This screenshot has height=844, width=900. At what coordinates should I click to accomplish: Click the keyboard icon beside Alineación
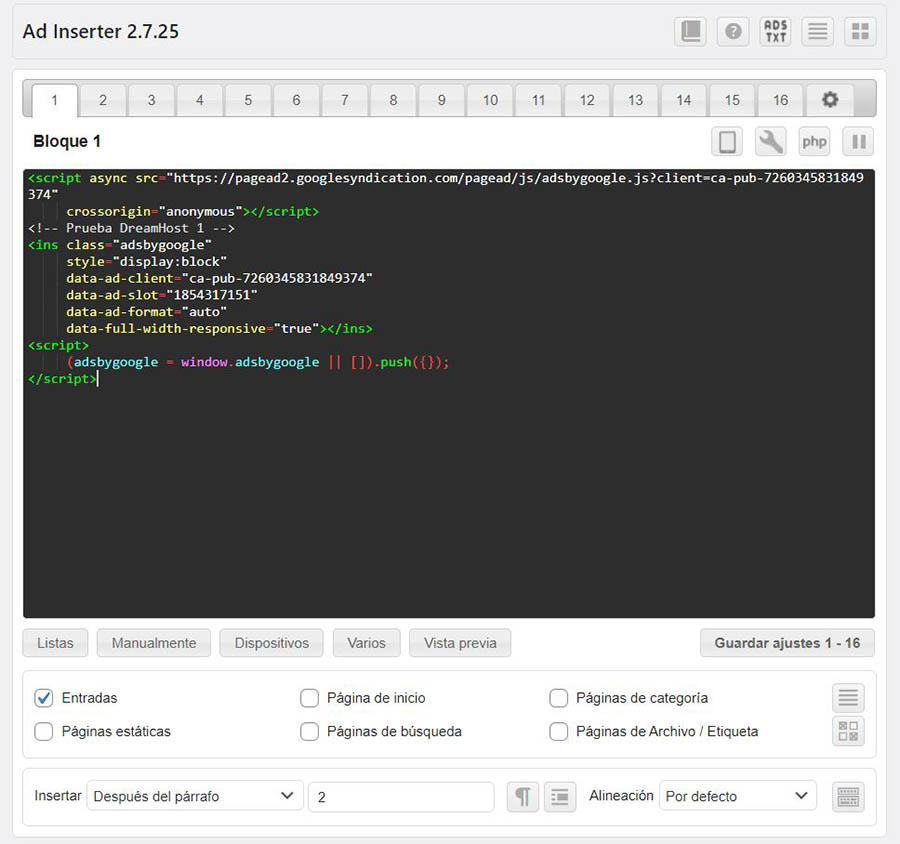[848, 797]
